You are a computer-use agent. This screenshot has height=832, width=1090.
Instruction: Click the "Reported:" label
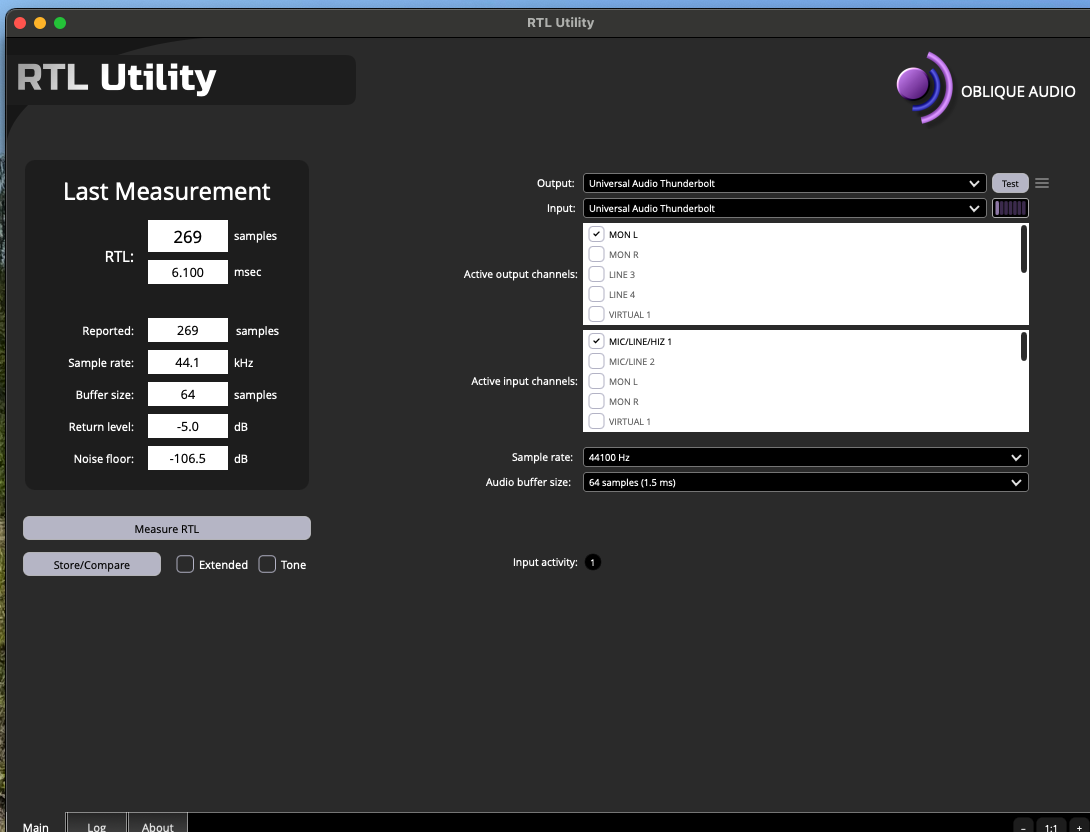point(108,331)
